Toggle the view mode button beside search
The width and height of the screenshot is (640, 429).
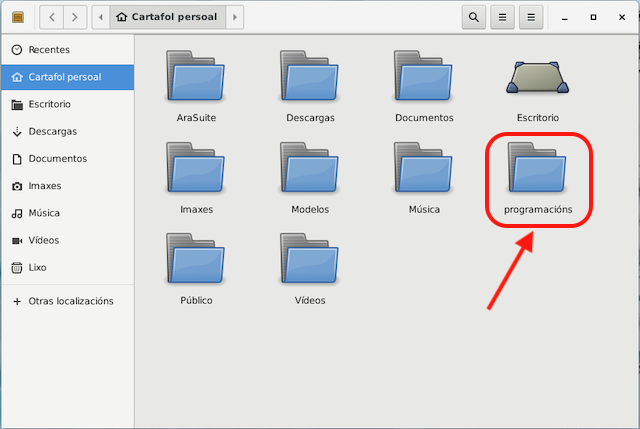[503, 17]
